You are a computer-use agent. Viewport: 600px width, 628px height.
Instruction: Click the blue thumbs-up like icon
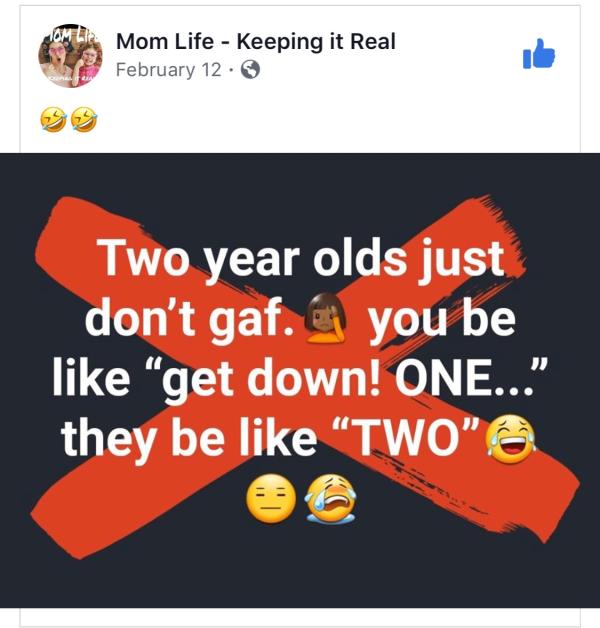point(539,54)
